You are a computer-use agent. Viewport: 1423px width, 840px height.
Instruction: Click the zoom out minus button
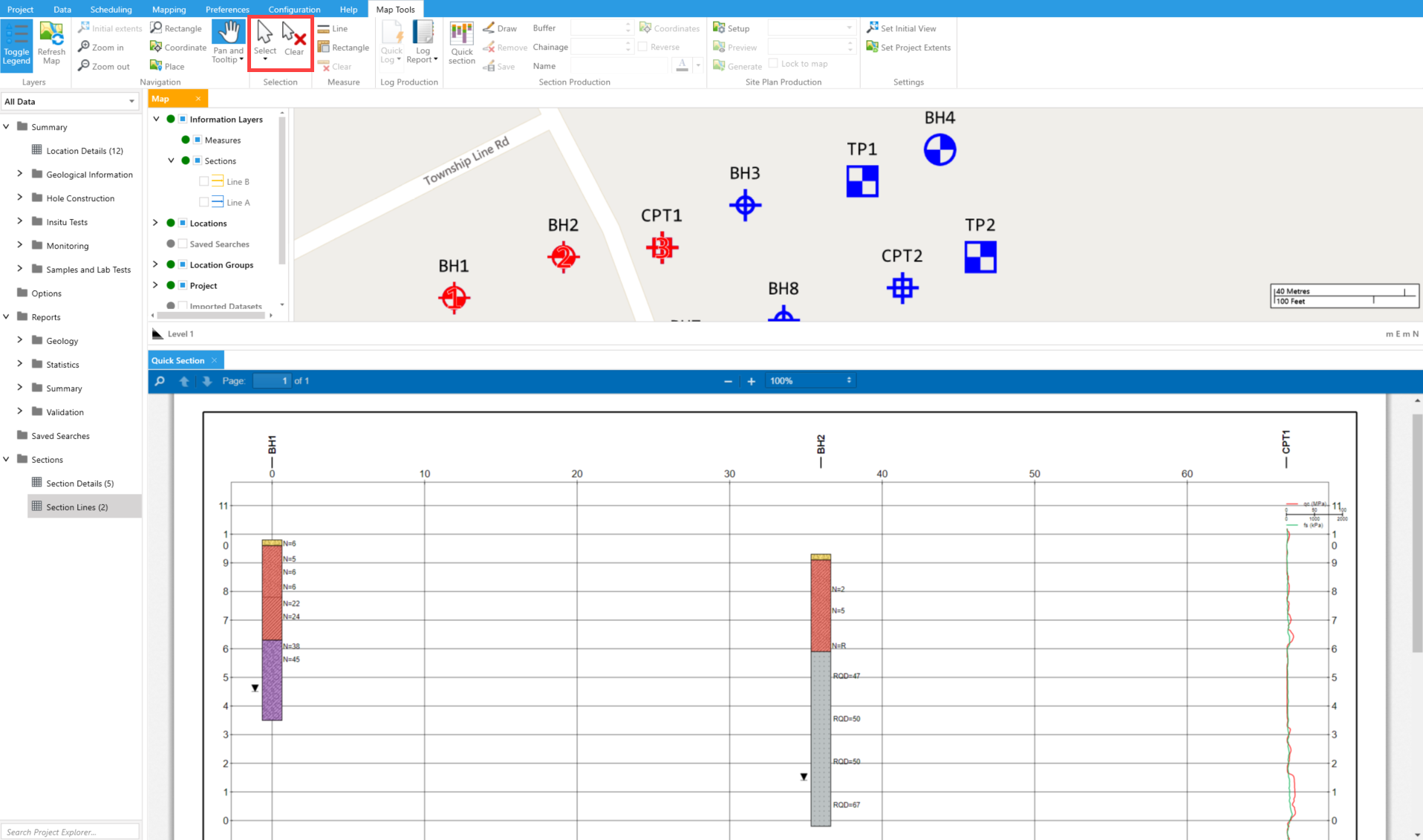[x=728, y=381]
